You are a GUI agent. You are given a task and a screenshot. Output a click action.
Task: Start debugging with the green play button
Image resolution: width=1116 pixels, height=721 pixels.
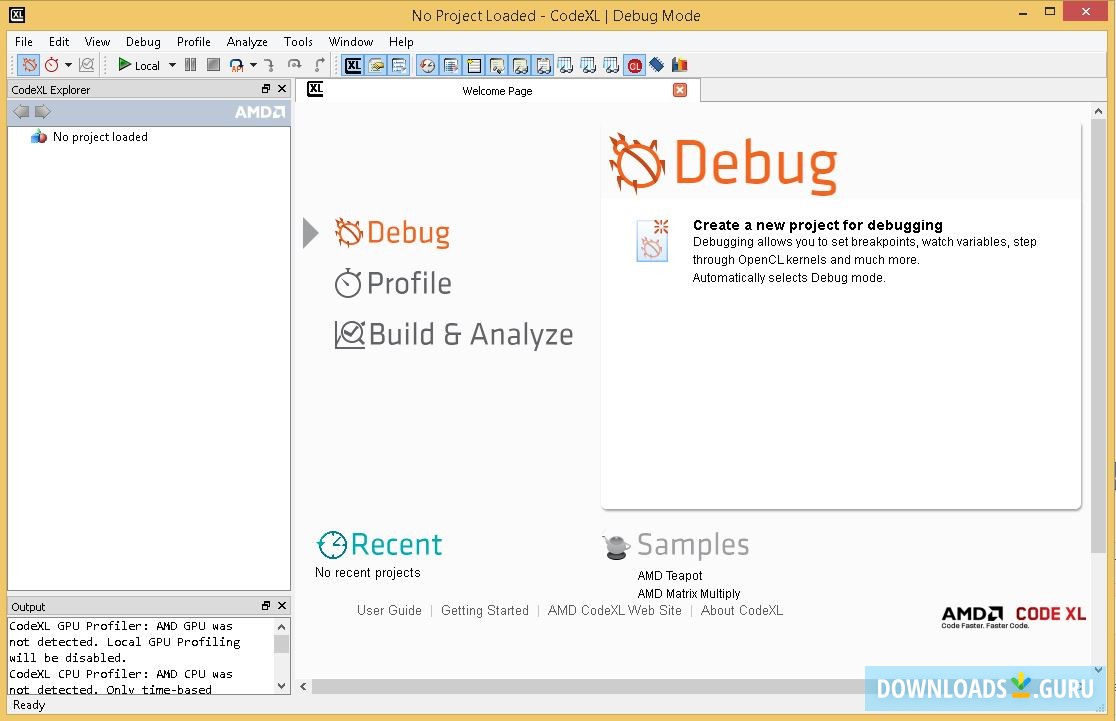pos(125,65)
